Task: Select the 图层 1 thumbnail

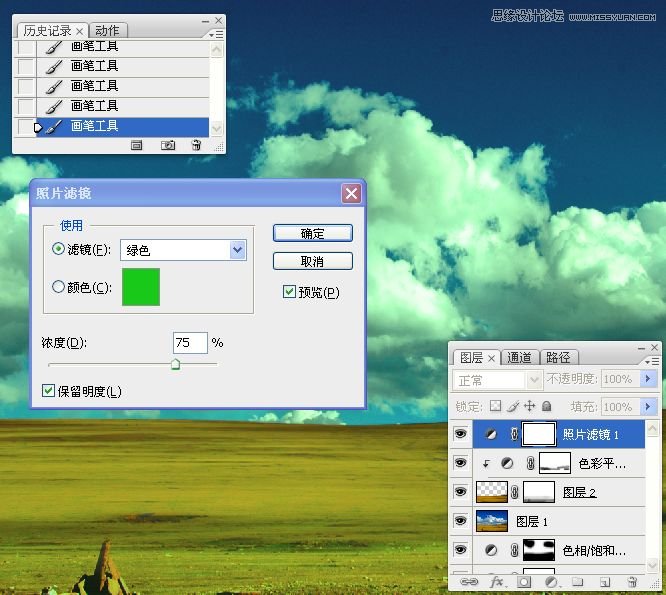Action: [492, 521]
